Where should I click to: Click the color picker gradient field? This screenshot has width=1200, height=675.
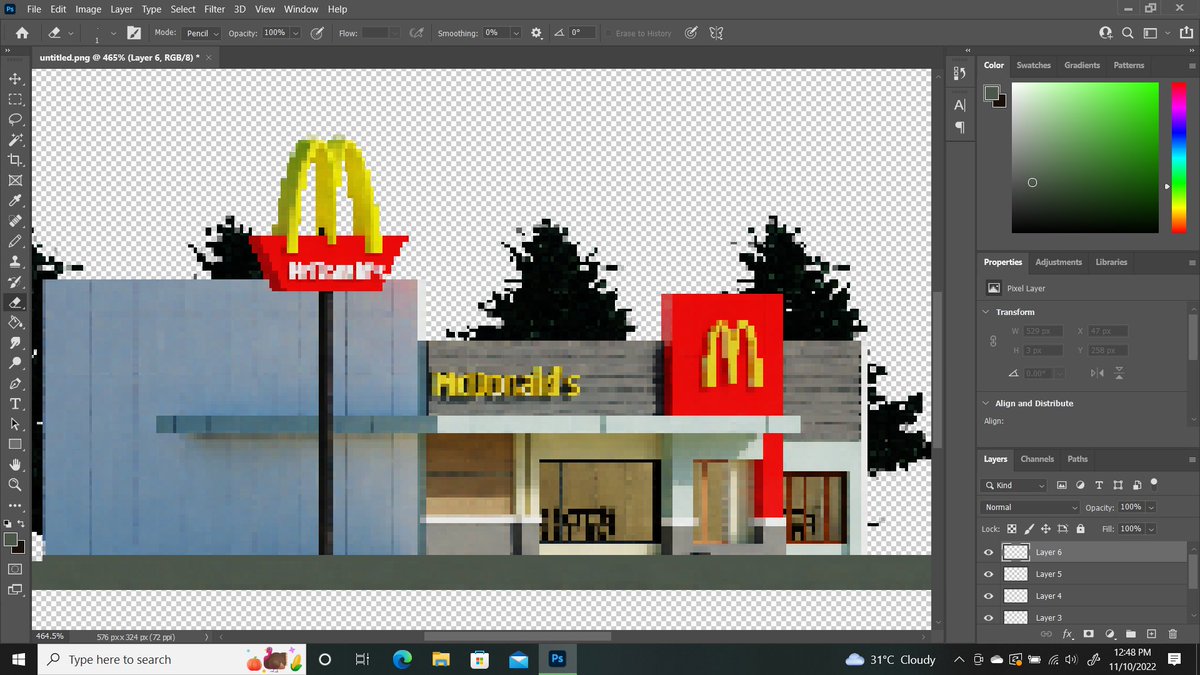pos(1085,157)
